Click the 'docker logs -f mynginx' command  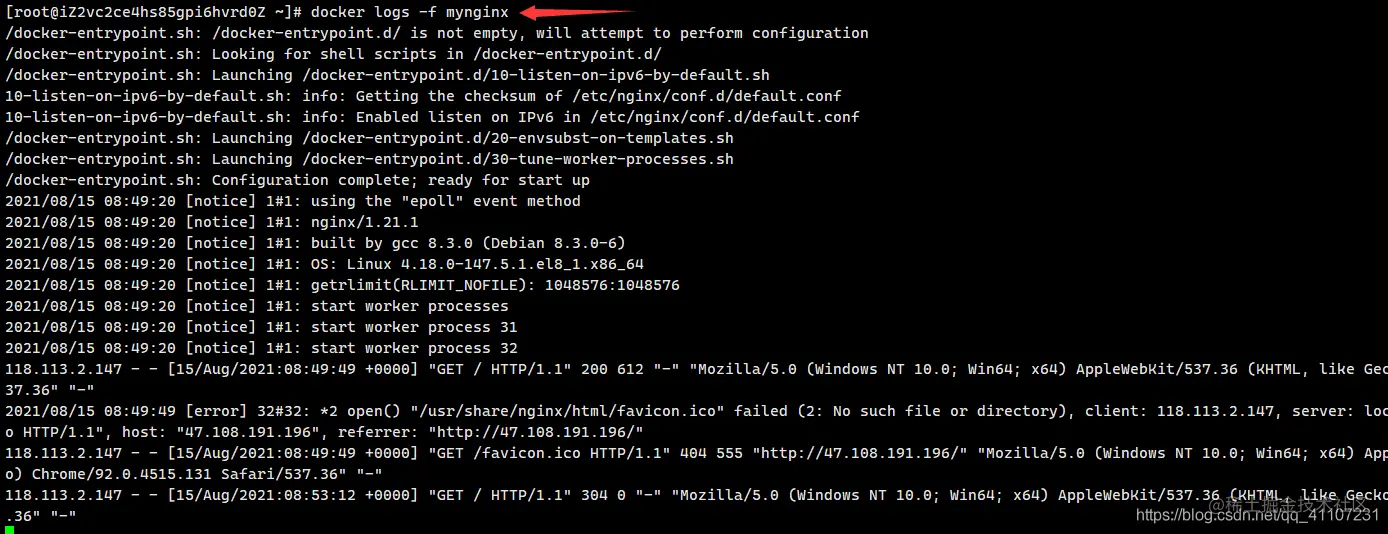(409, 12)
